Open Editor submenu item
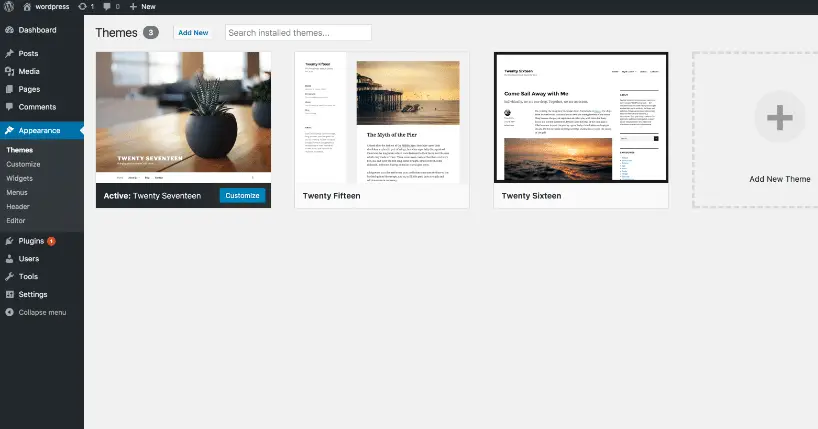This screenshot has height=429, width=818. point(16,220)
